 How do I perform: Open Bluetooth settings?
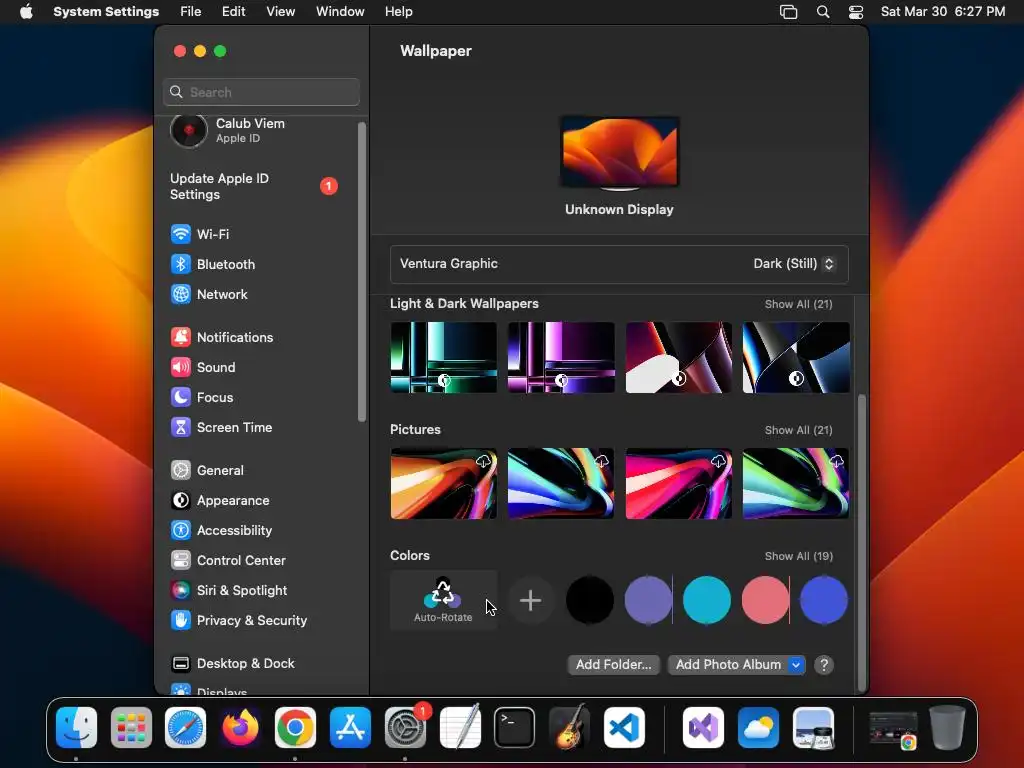pyautogui.click(x=213, y=264)
